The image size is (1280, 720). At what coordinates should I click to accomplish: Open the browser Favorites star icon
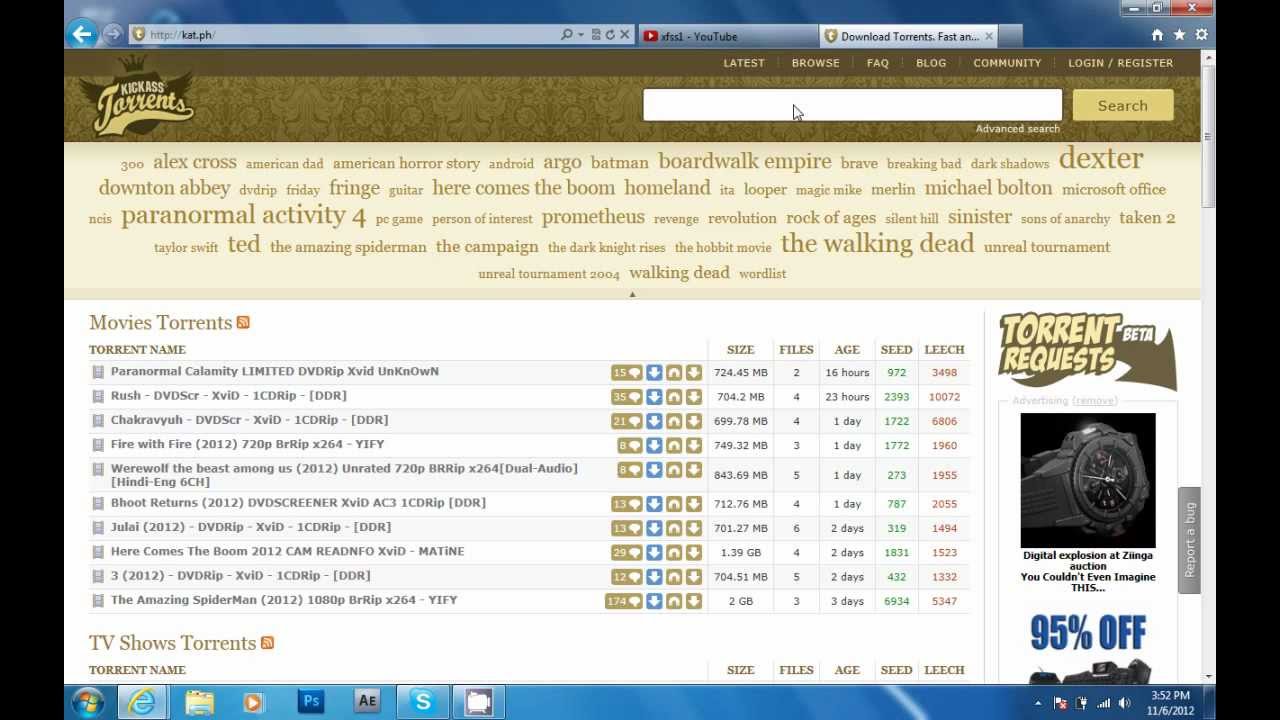[x=1179, y=35]
